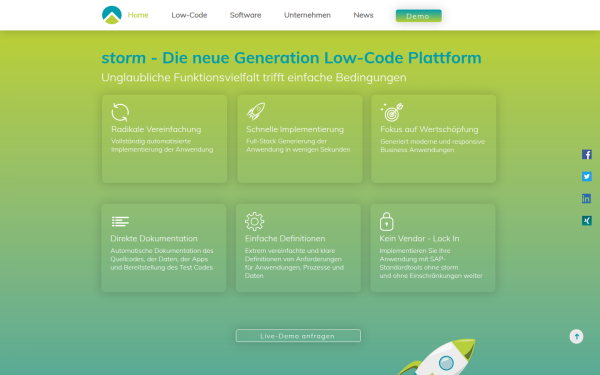
Task: Click the storm logo in the header
Action: [x=112, y=15]
